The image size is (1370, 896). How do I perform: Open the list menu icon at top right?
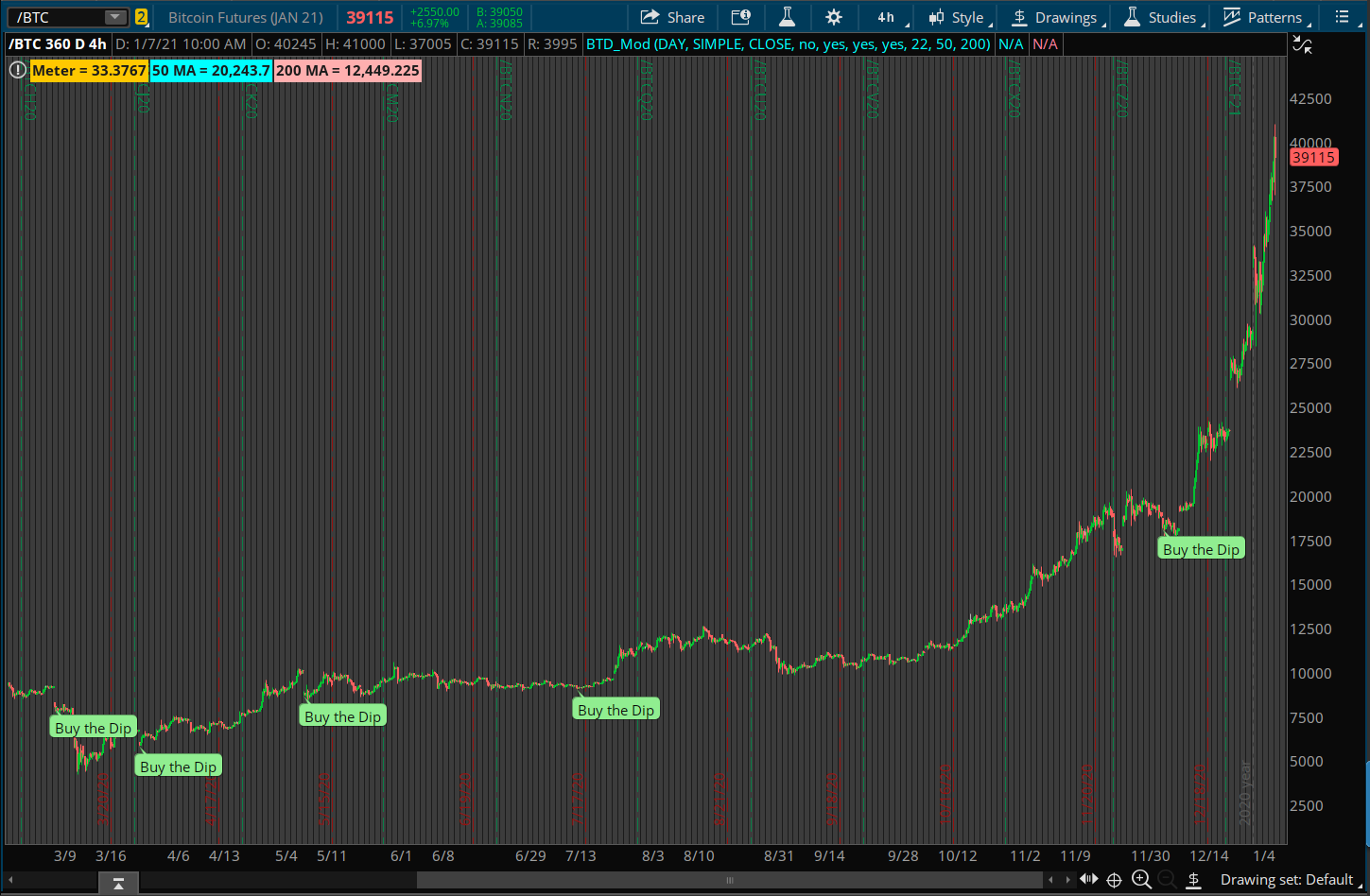pyautogui.click(x=1342, y=17)
